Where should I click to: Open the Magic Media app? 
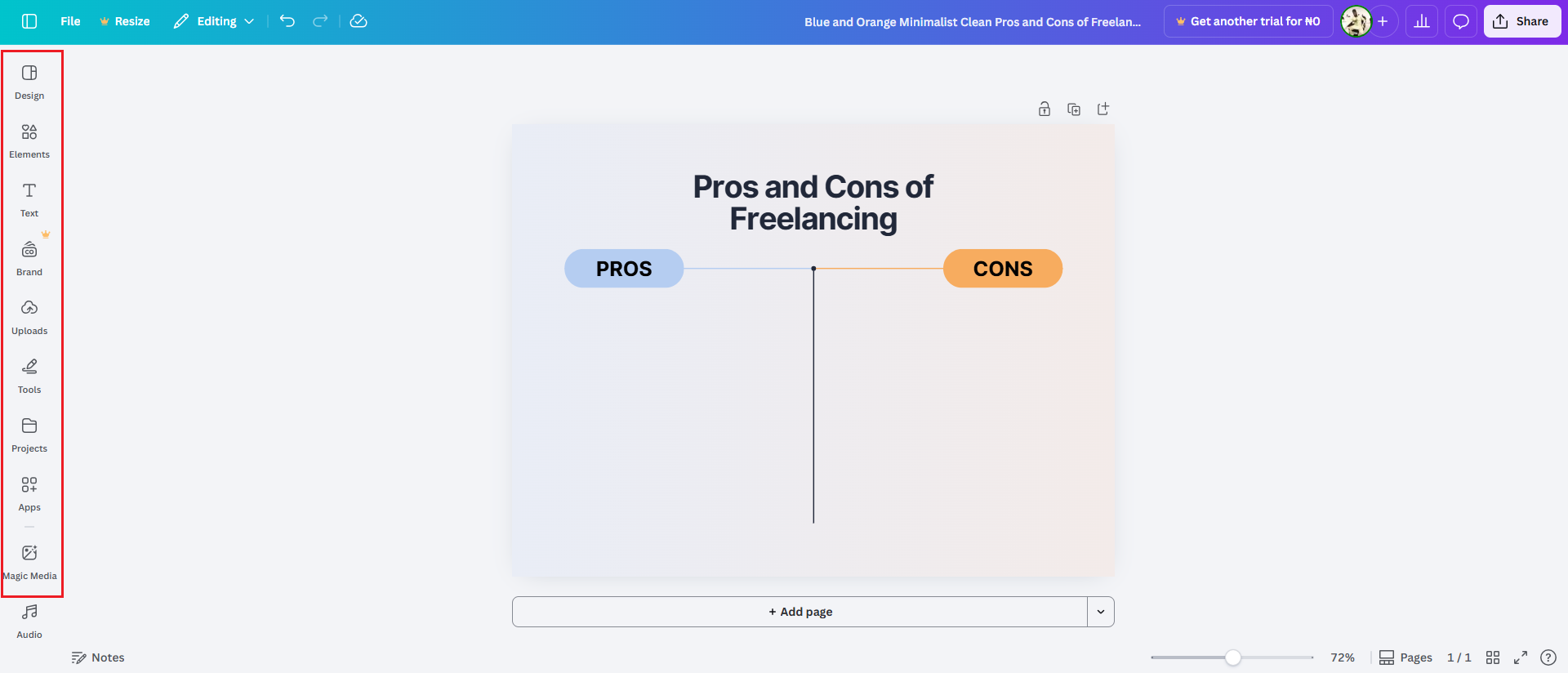[x=29, y=562]
